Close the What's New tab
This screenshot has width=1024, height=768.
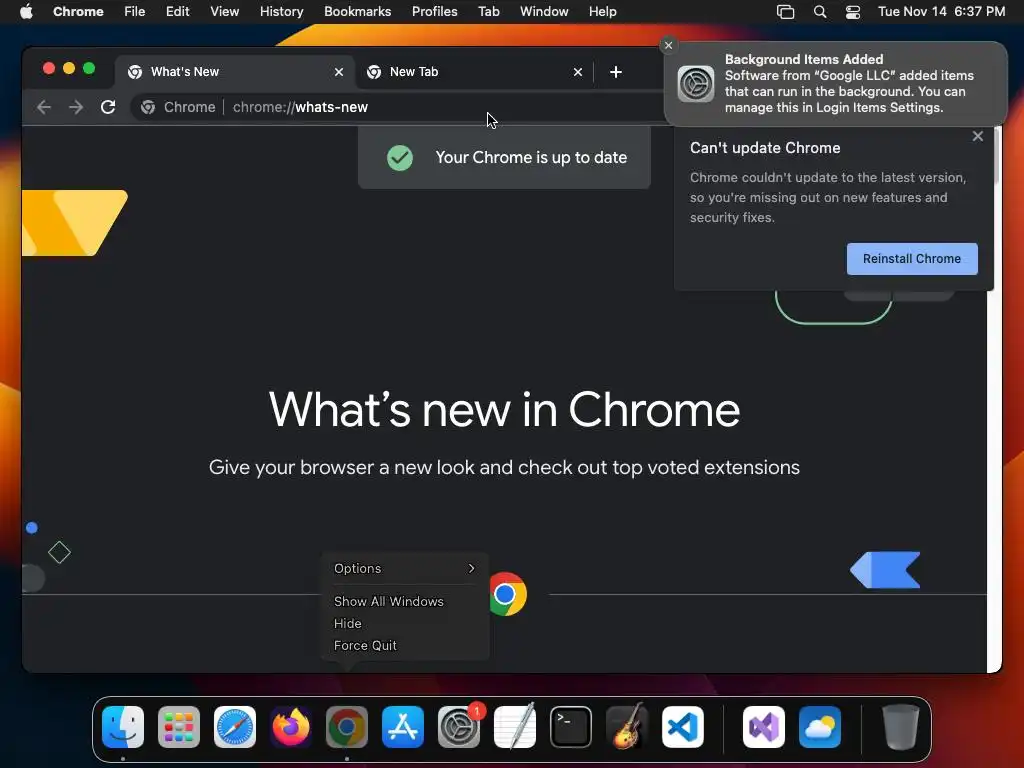[339, 72]
